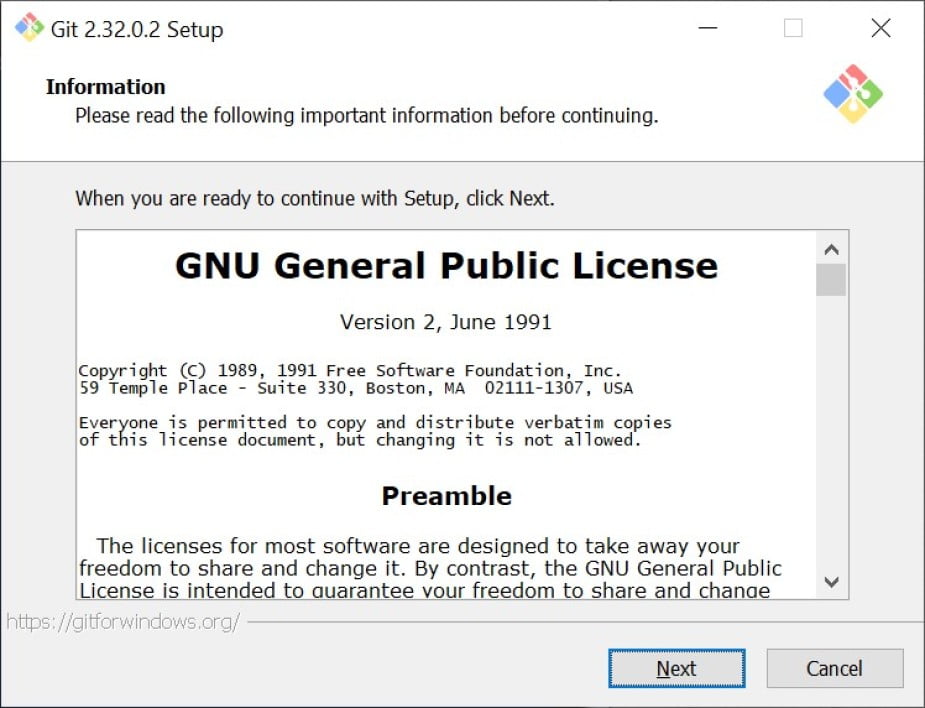Image resolution: width=925 pixels, height=708 pixels.
Task: Click the 'Everyone is permitted to copy' paragraph
Action: tap(375, 431)
